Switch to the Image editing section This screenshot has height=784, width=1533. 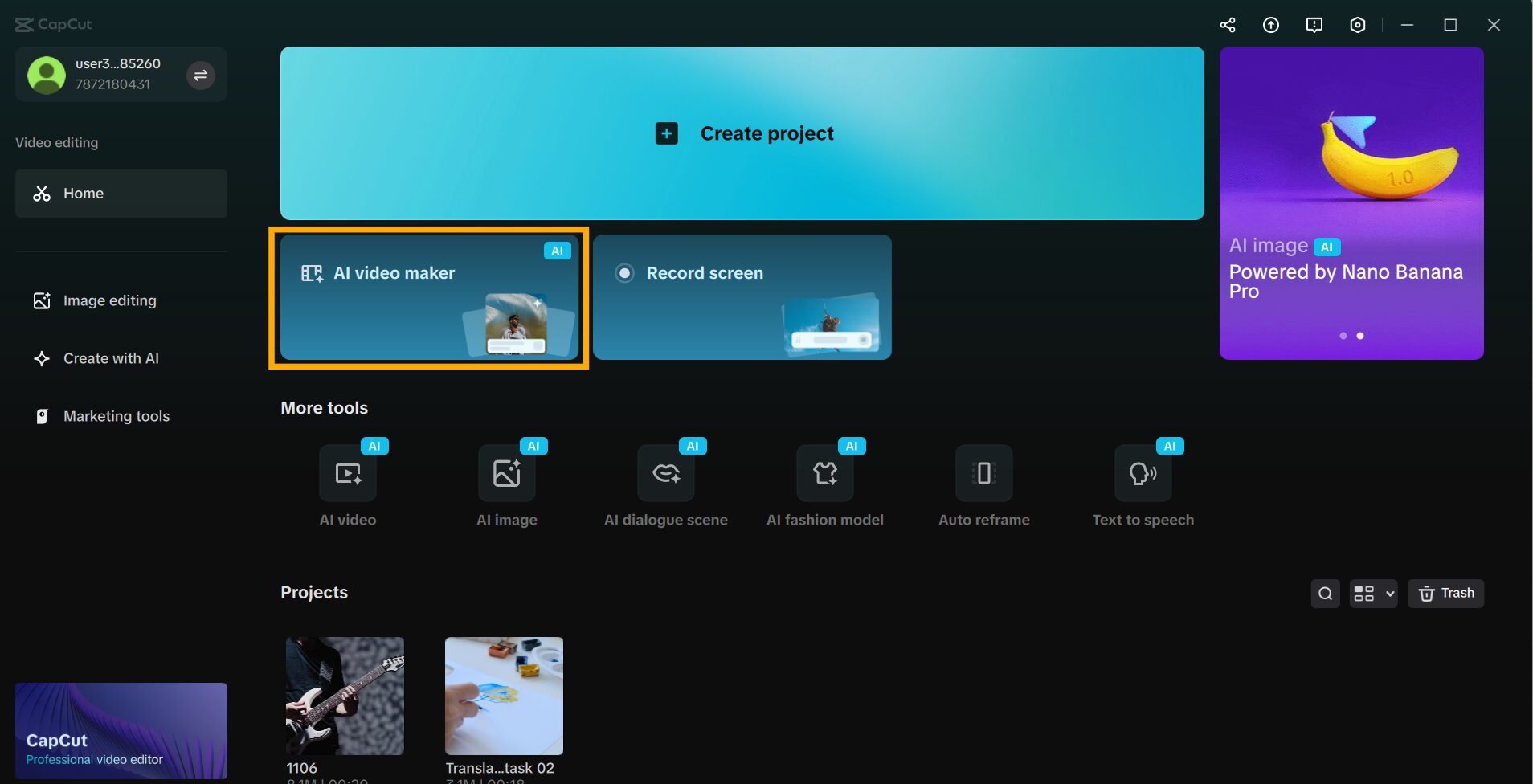point(109,300)
